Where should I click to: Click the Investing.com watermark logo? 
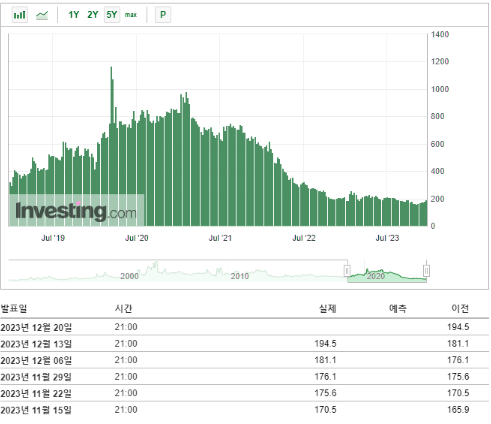76,211
